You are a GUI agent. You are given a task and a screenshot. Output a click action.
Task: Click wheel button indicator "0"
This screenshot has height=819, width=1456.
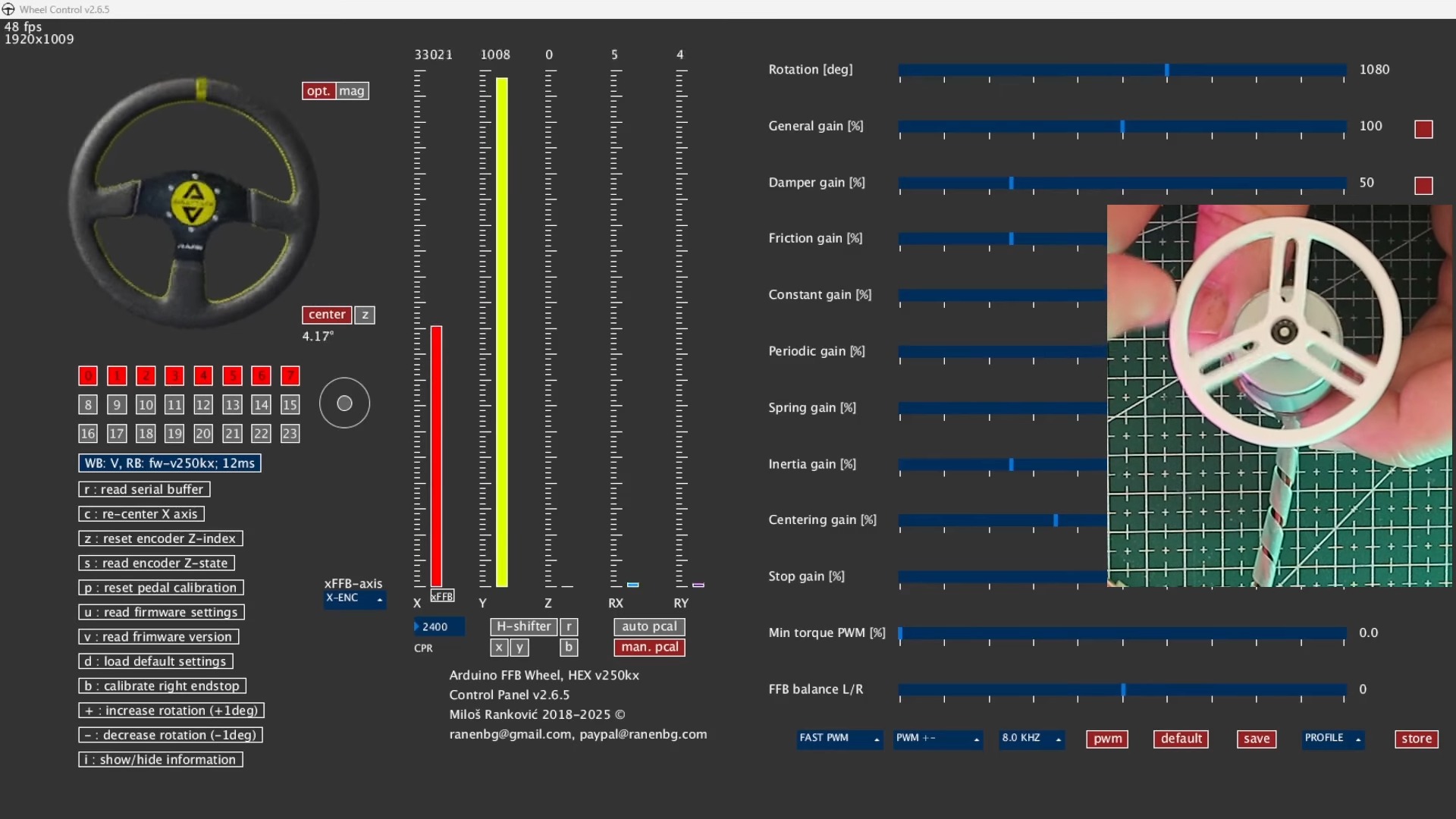pyautogui.click(x=87, y=375)
